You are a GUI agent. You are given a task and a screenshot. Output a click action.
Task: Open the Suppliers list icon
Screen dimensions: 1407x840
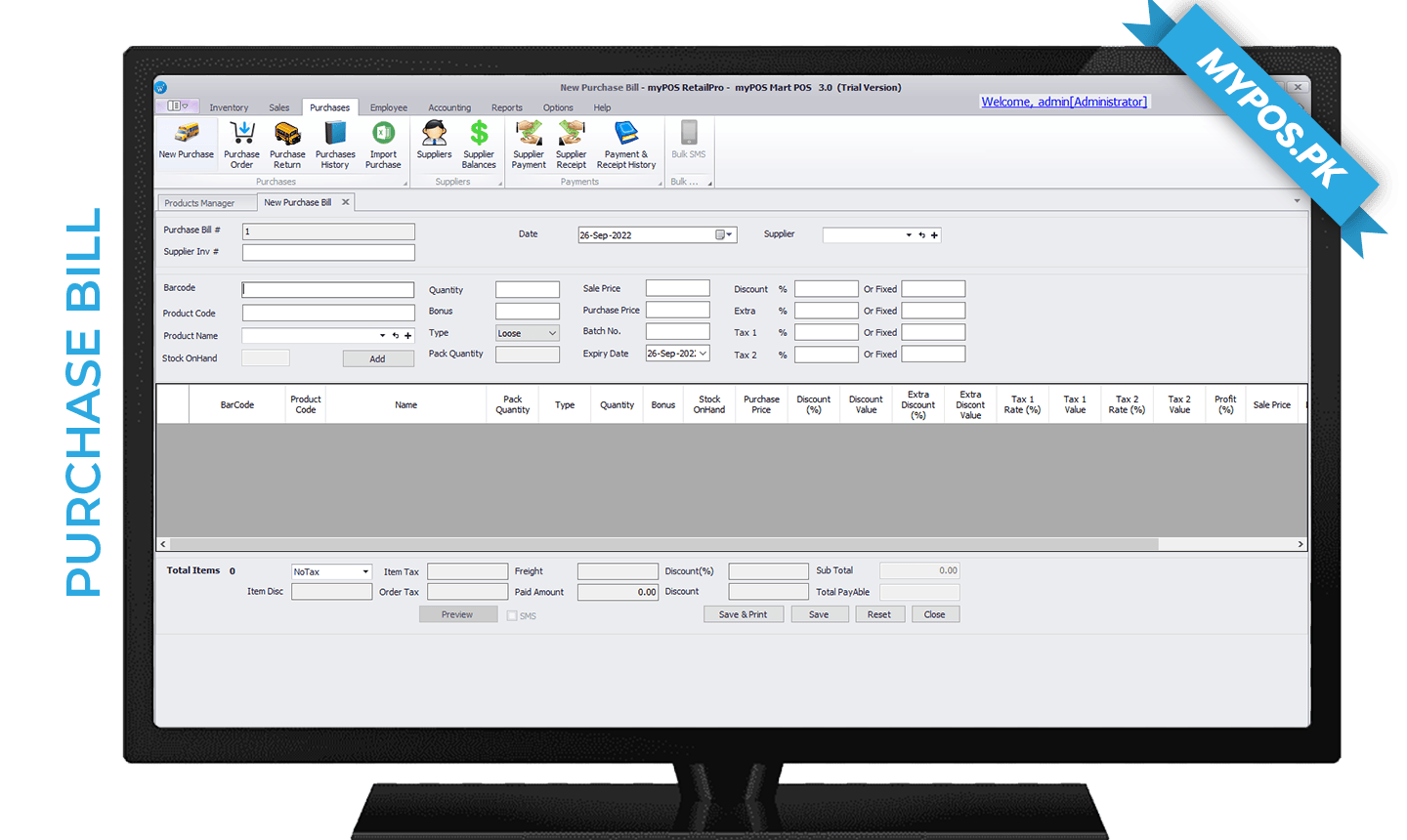coord(434,140)
